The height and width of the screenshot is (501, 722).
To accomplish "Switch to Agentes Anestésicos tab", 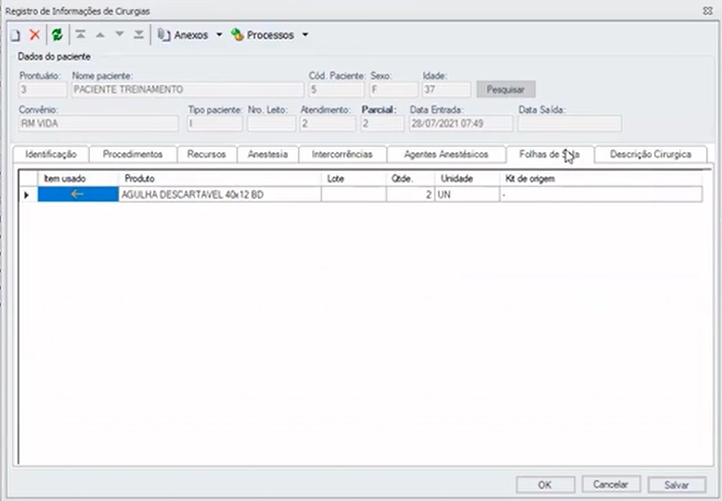I will tap(446, 154).
